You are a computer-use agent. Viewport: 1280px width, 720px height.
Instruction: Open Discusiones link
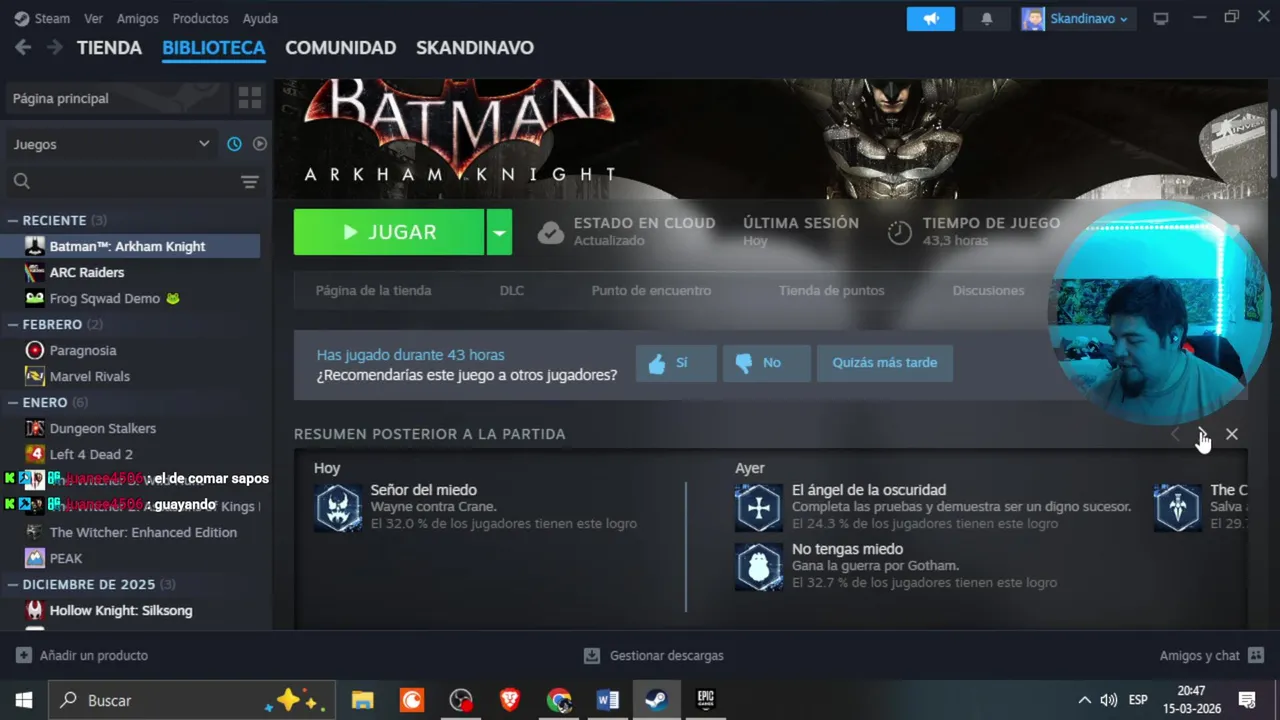point(988,290)
